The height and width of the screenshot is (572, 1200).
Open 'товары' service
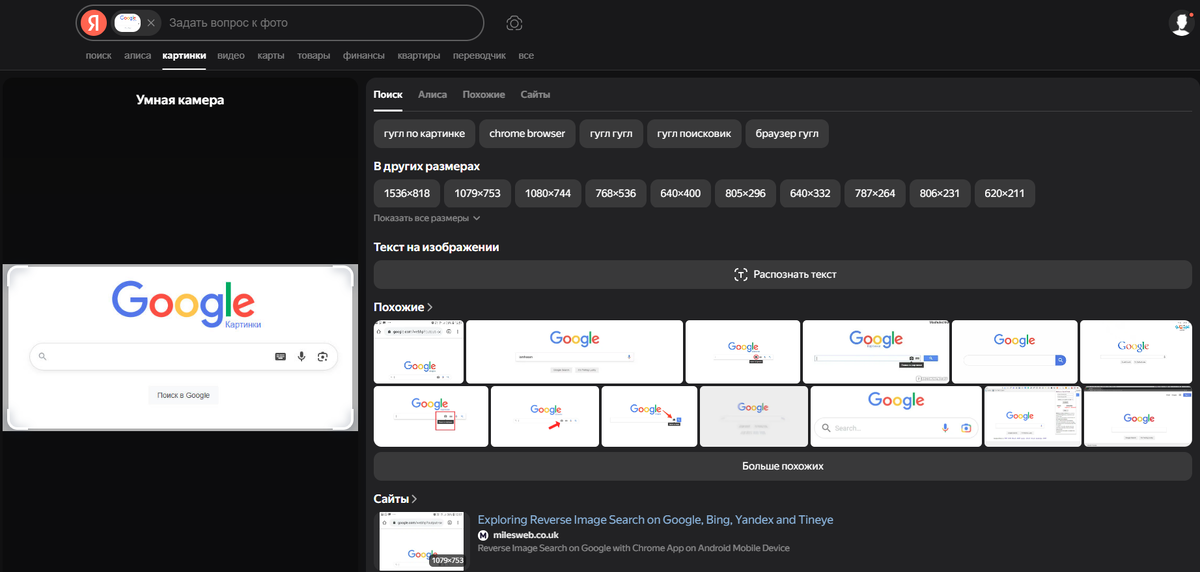point(313,56)
